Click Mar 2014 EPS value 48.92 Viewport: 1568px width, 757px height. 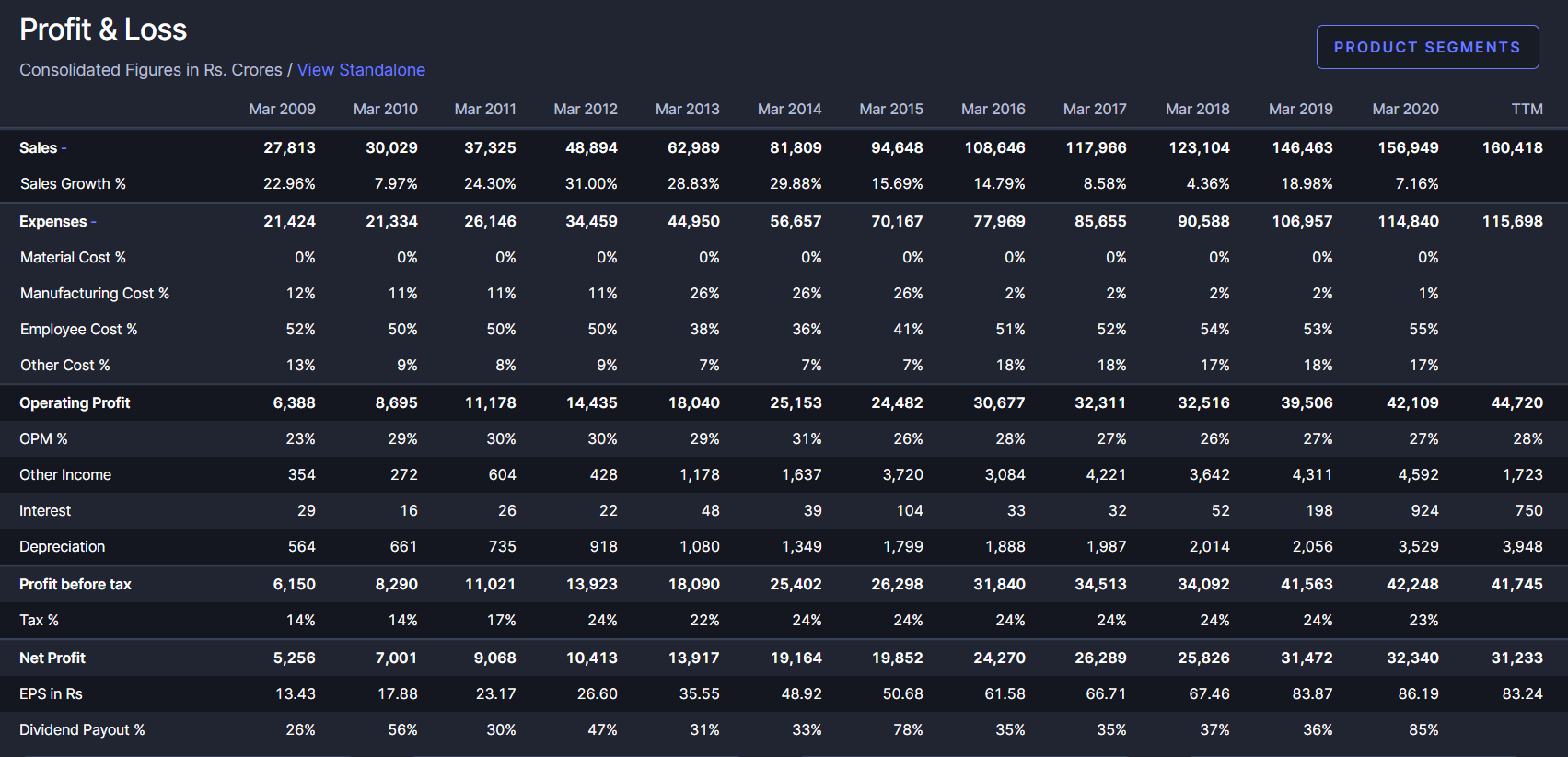[801, 694]
